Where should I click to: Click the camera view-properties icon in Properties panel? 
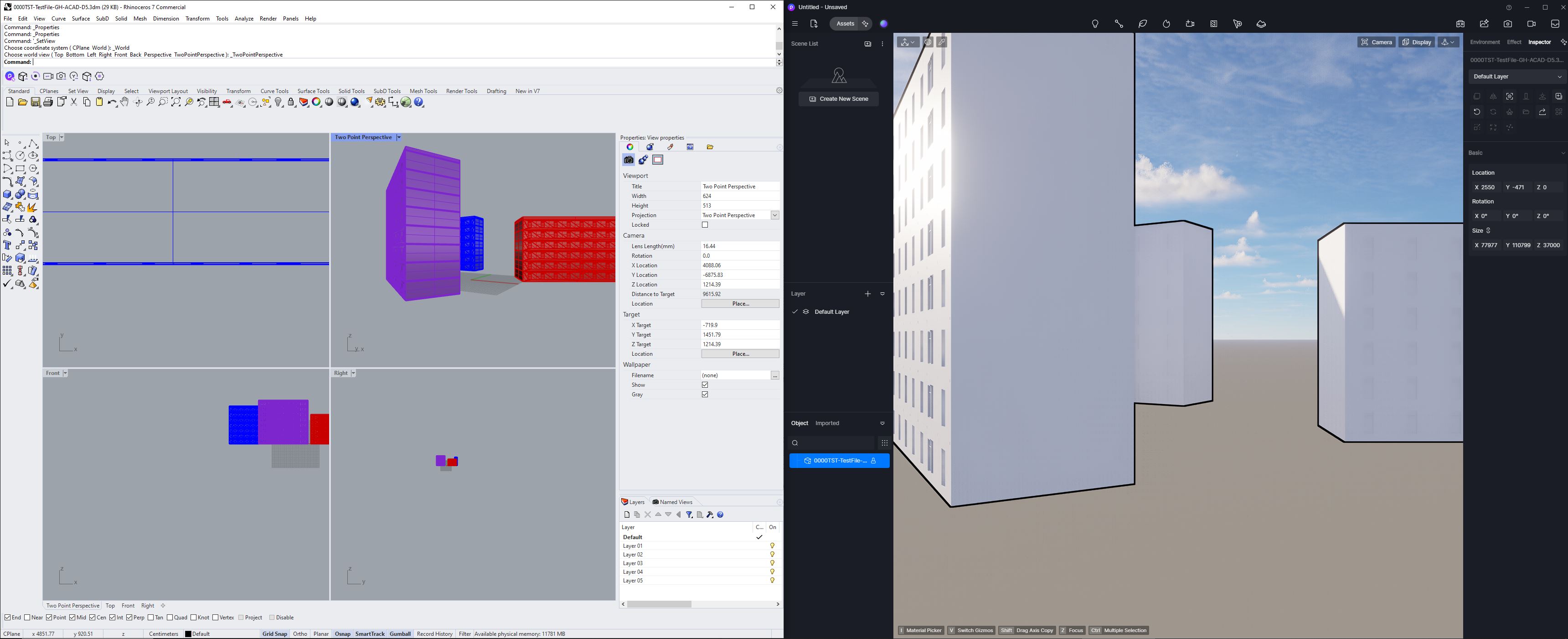[629, 160]
